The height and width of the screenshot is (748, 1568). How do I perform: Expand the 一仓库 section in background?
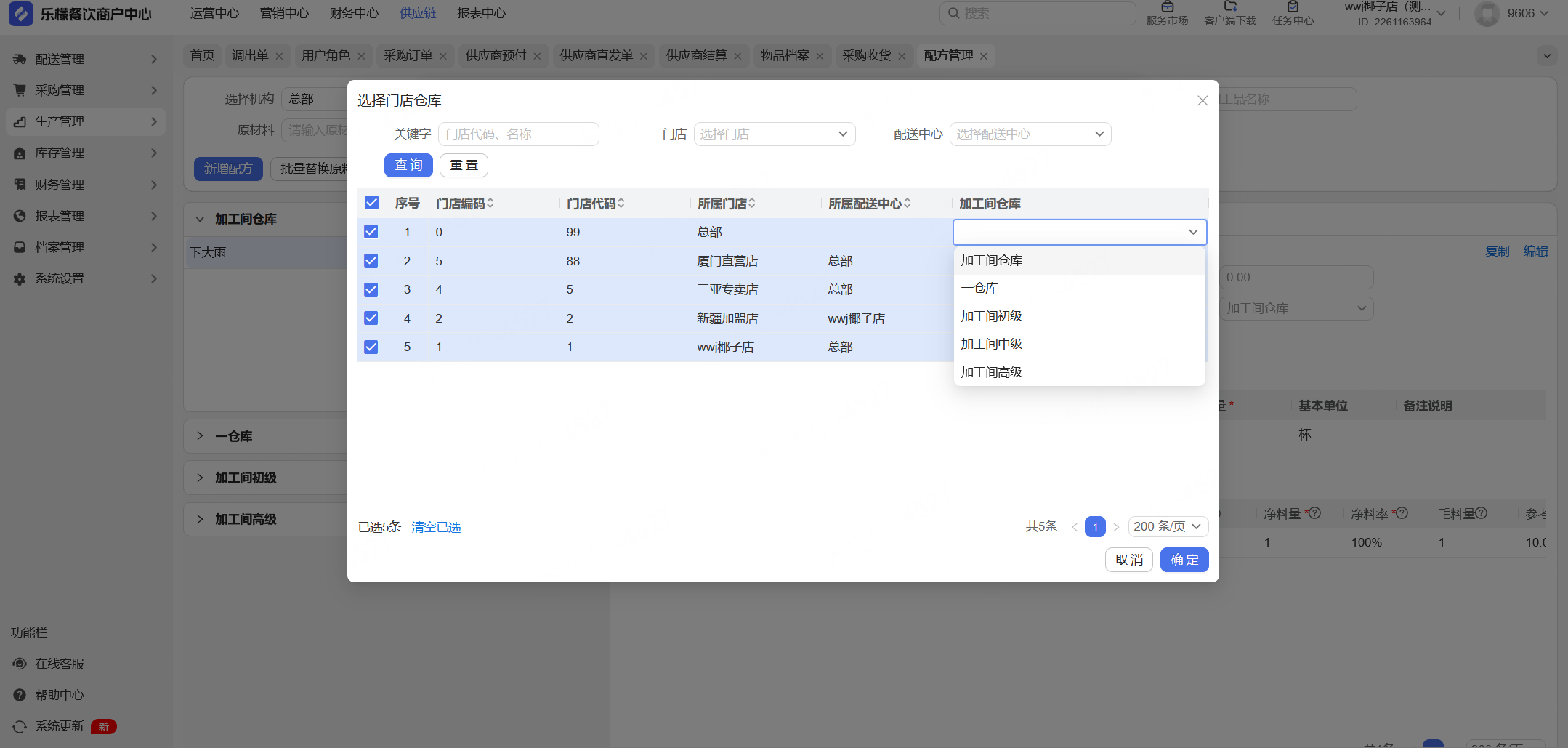point(200,436)
